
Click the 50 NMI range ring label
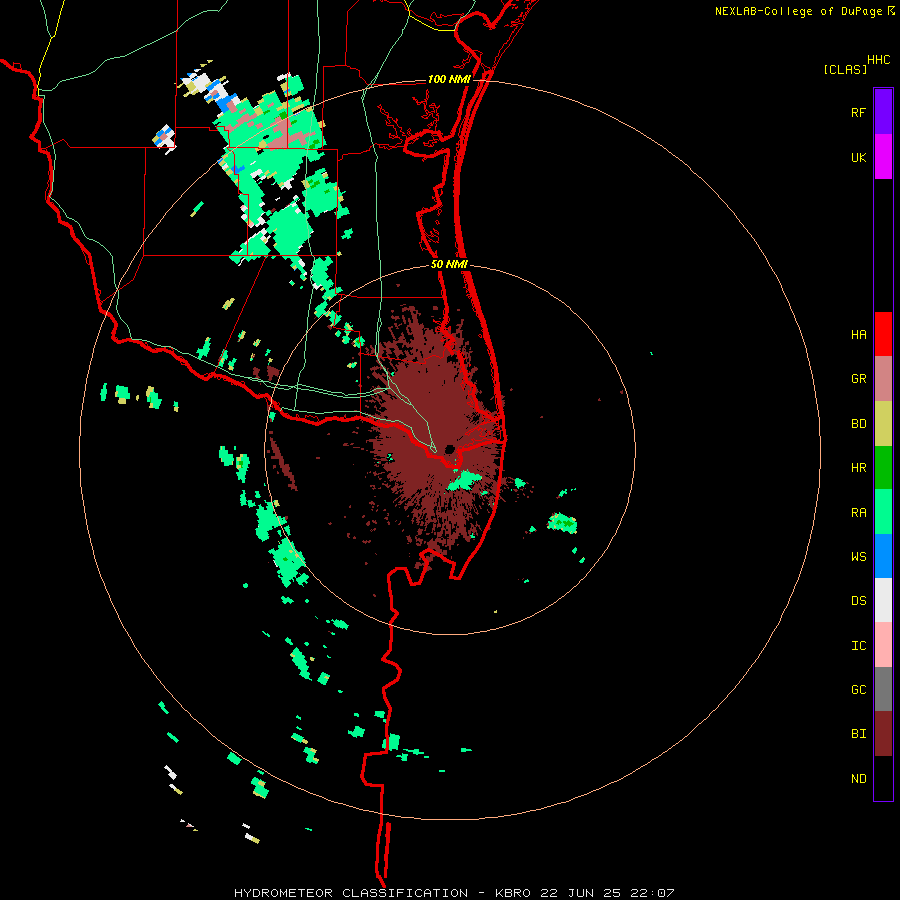coord(449,264)
